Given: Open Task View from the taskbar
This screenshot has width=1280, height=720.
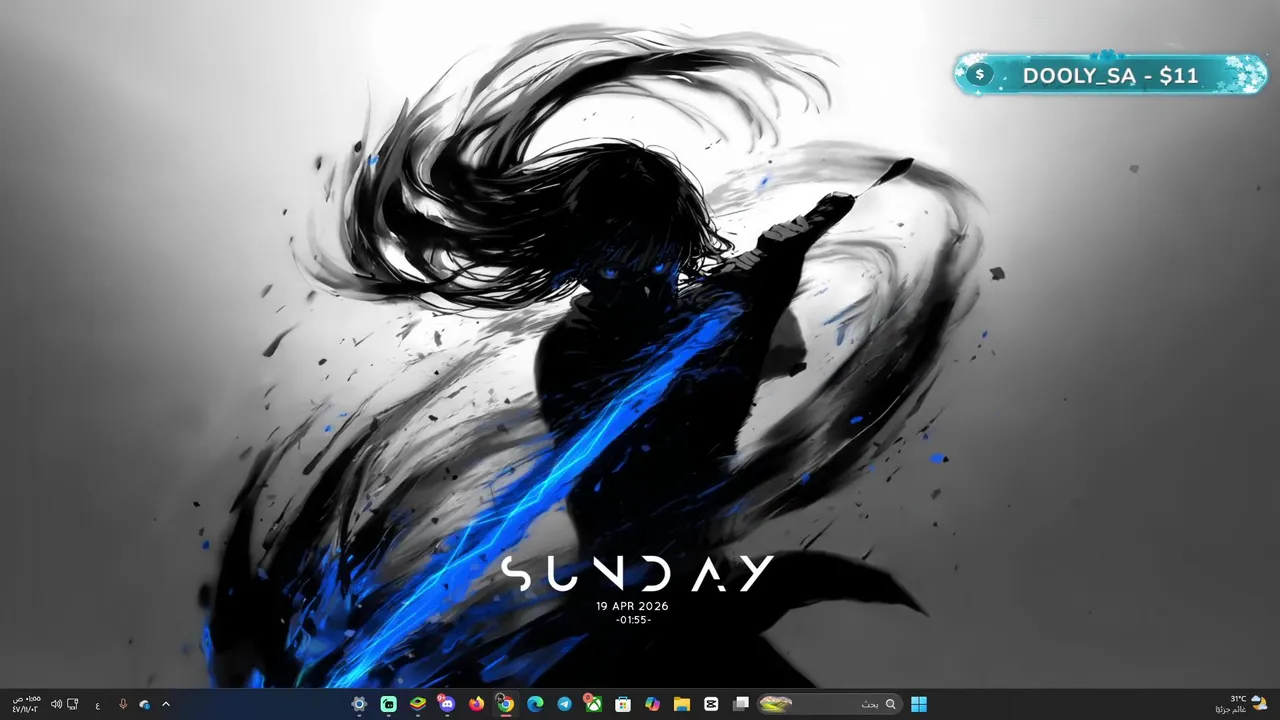Looking at the screenshot, I should click(741, 704).
